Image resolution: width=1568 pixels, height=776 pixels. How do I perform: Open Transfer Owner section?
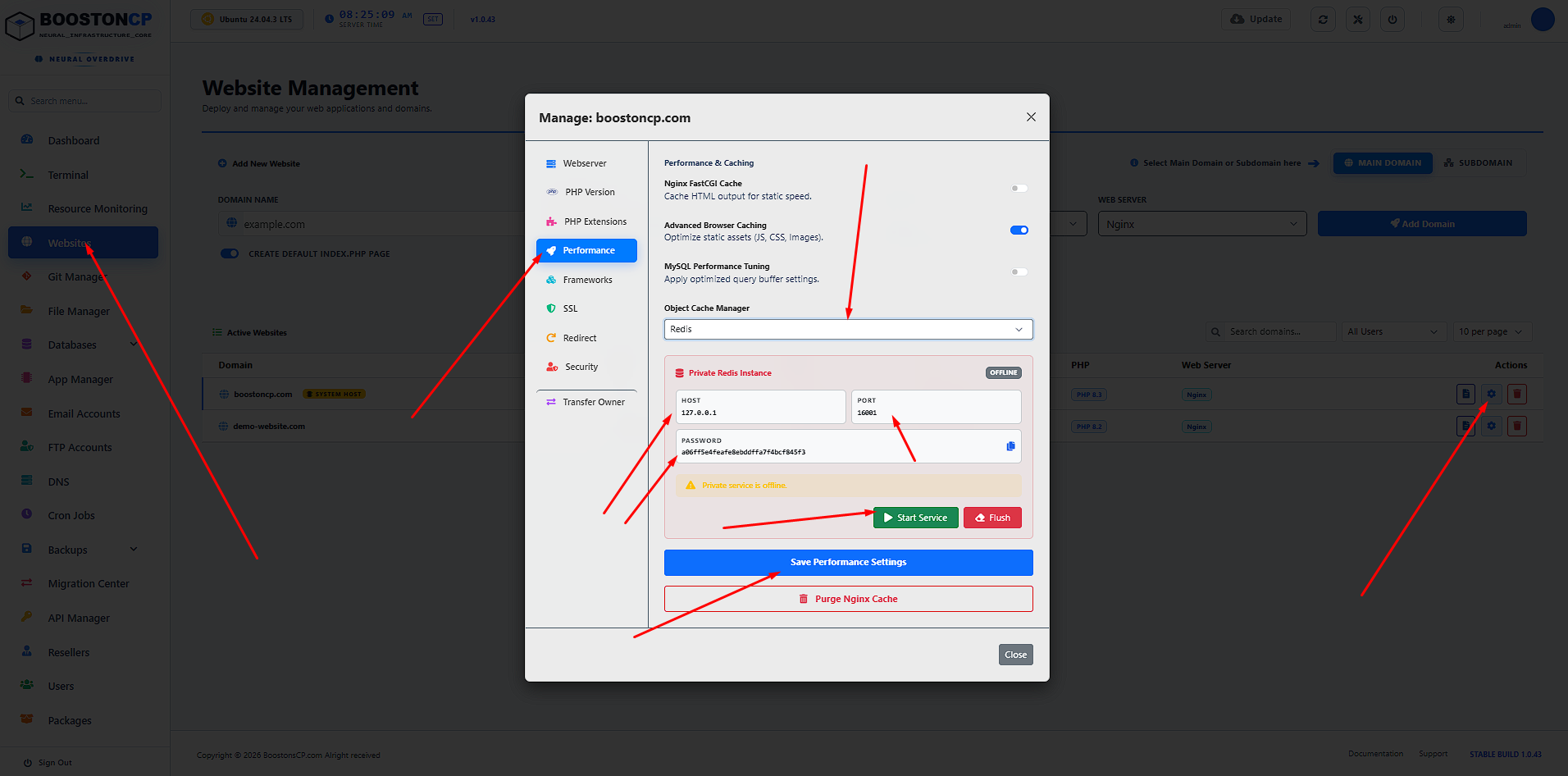tap(586, 402)
